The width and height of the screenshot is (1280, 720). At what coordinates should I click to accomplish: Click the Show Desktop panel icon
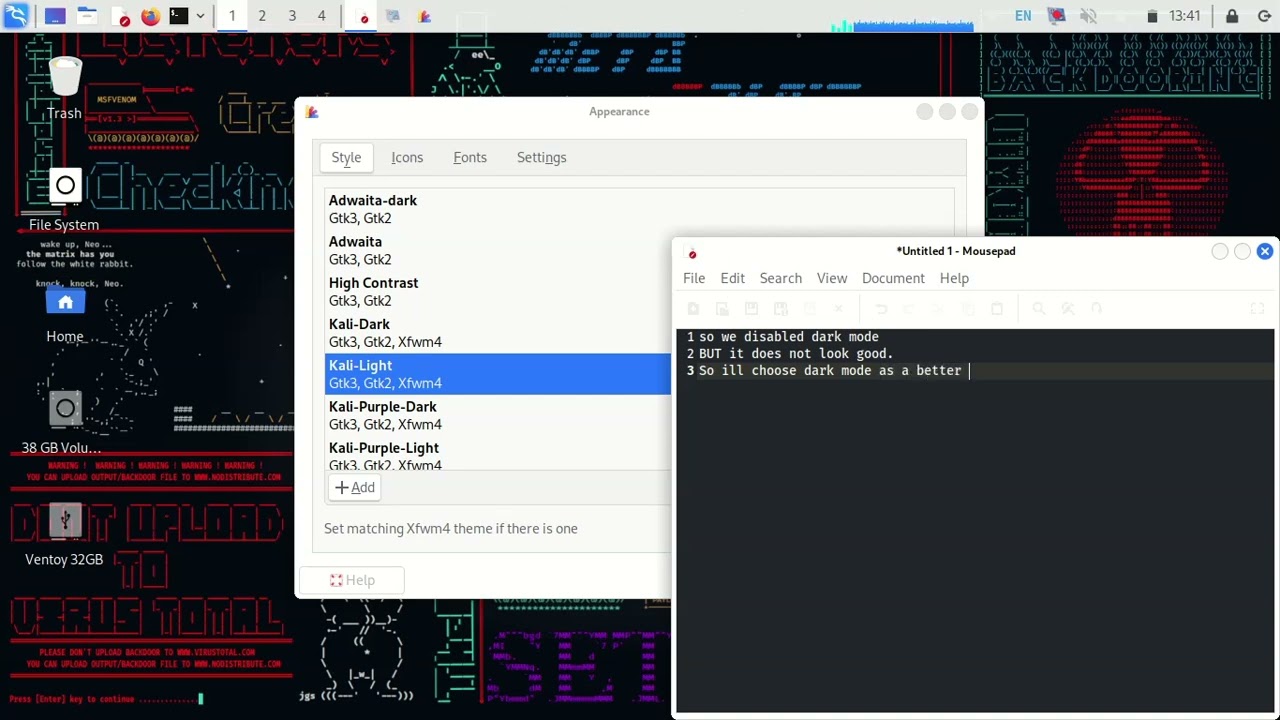pyautogui.click(x=55, y=16)
